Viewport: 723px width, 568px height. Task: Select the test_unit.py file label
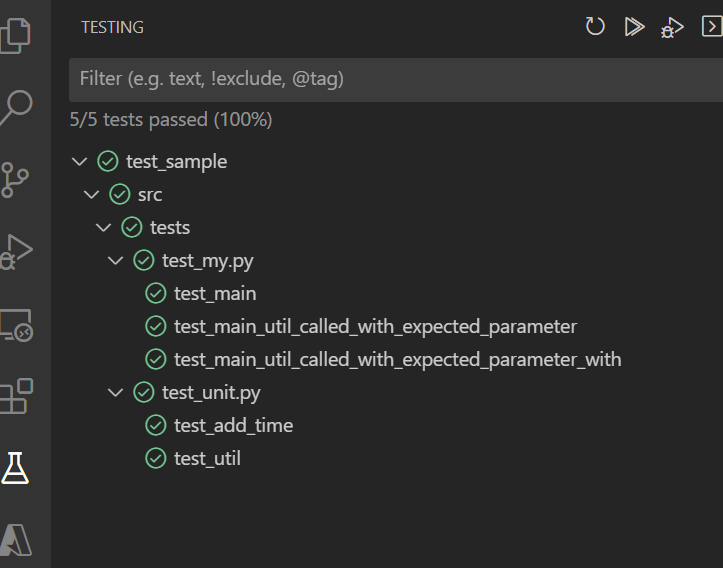211,393
